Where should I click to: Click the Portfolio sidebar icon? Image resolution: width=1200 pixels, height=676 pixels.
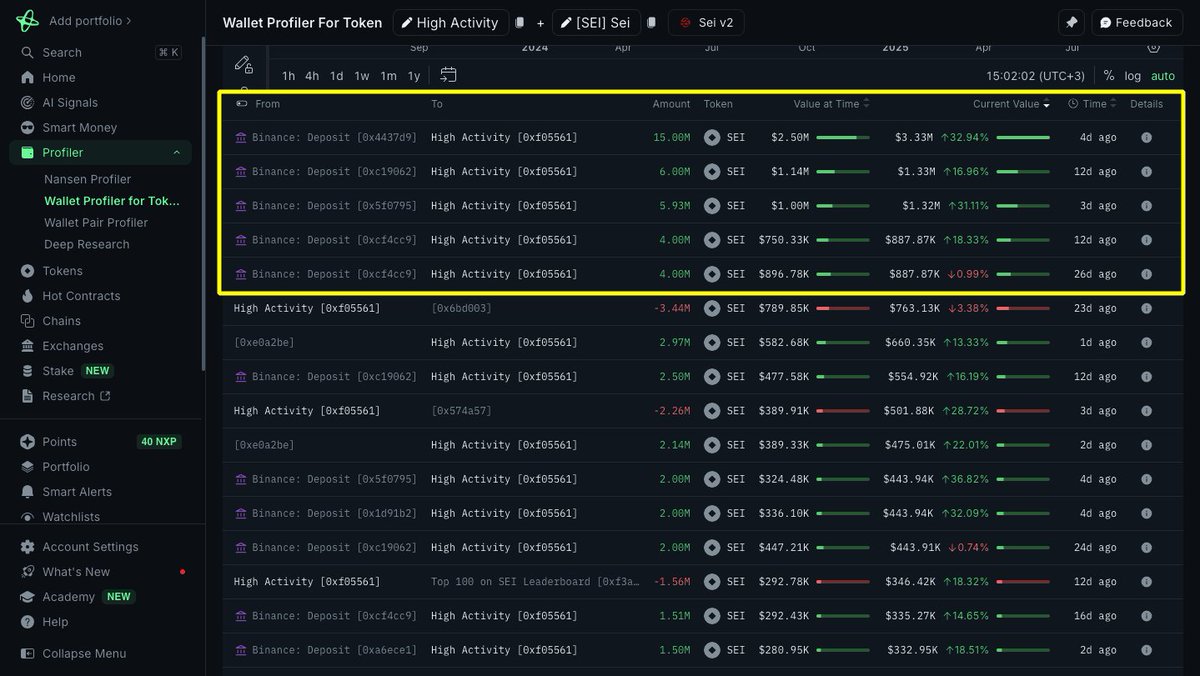27,467
